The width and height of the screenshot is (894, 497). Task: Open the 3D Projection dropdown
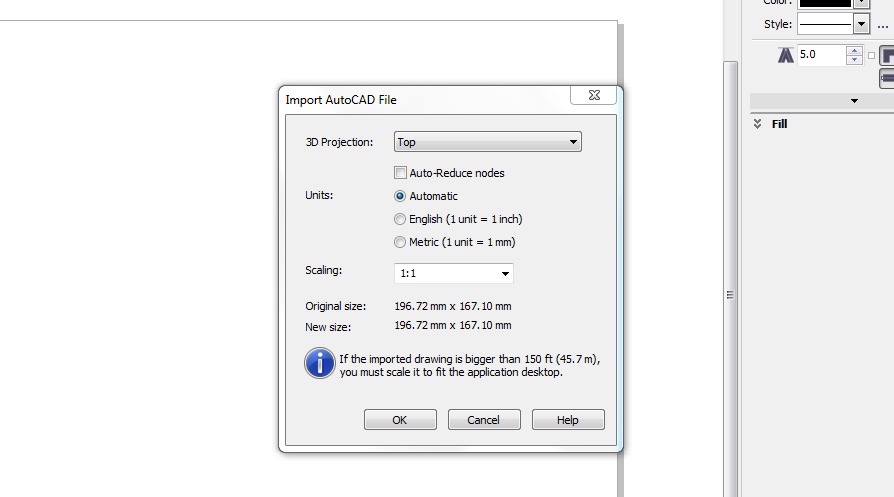click(487, 142)
